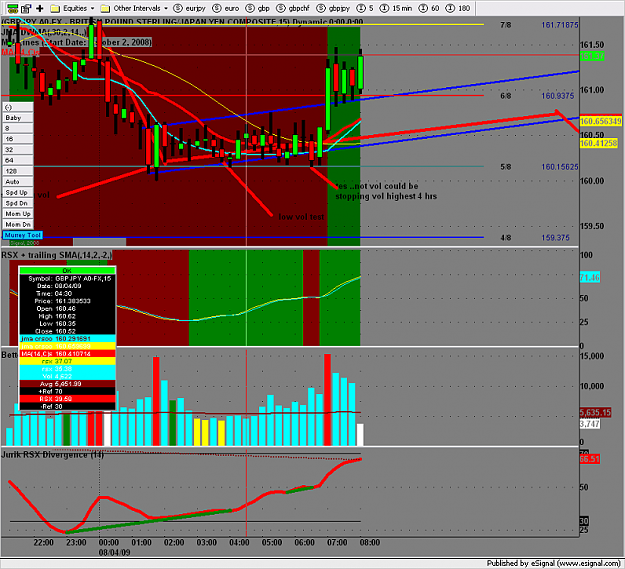
Task: Click the green OK bar of data window
Action: click(67, 271)
